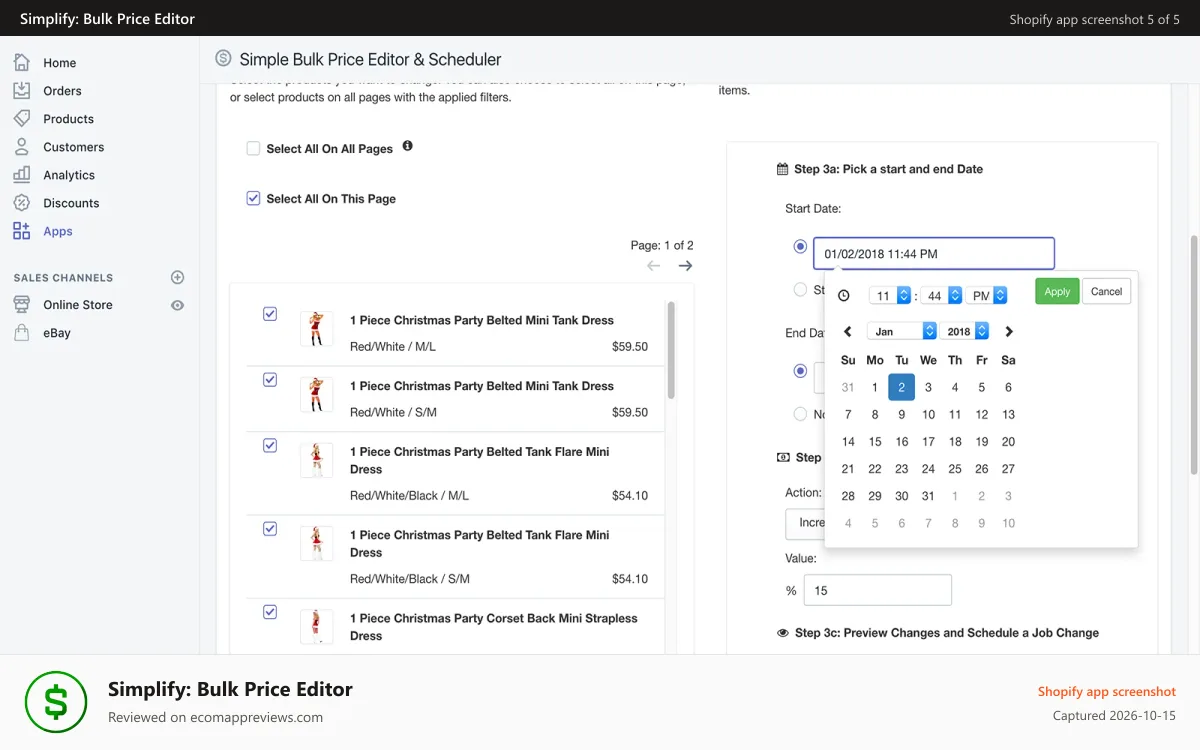Click the Cancel button in date picker
Viewport: 1200px width, 750px height.
1106,291
